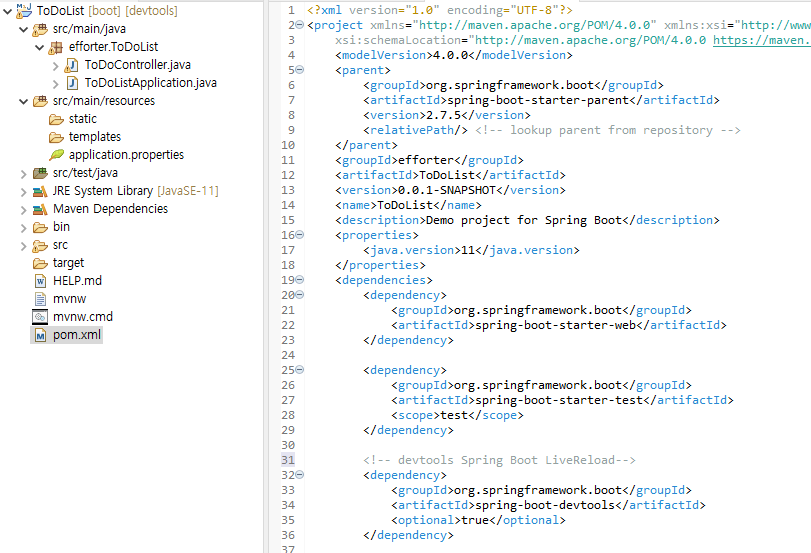Image resolution: width=811 pixels, height=553 pixels.
Task: Fold the parent element at line 5
Action: [x=300, y=70]
